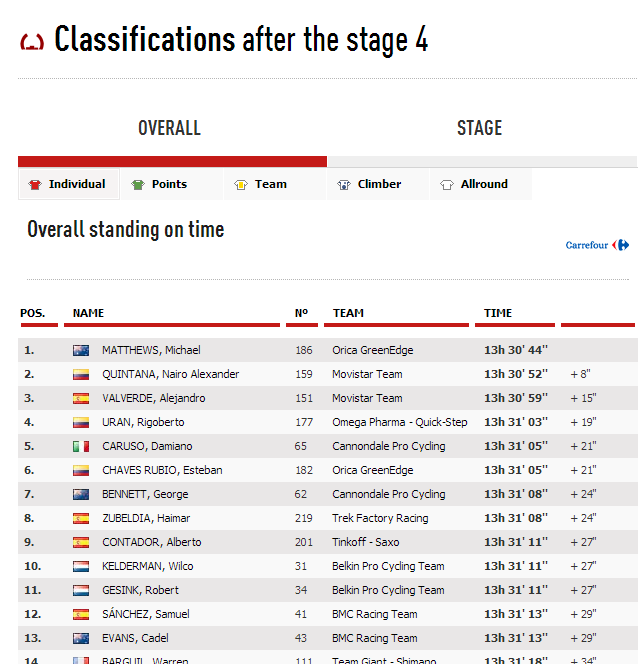Click the white Allround jersey icon

447,185
